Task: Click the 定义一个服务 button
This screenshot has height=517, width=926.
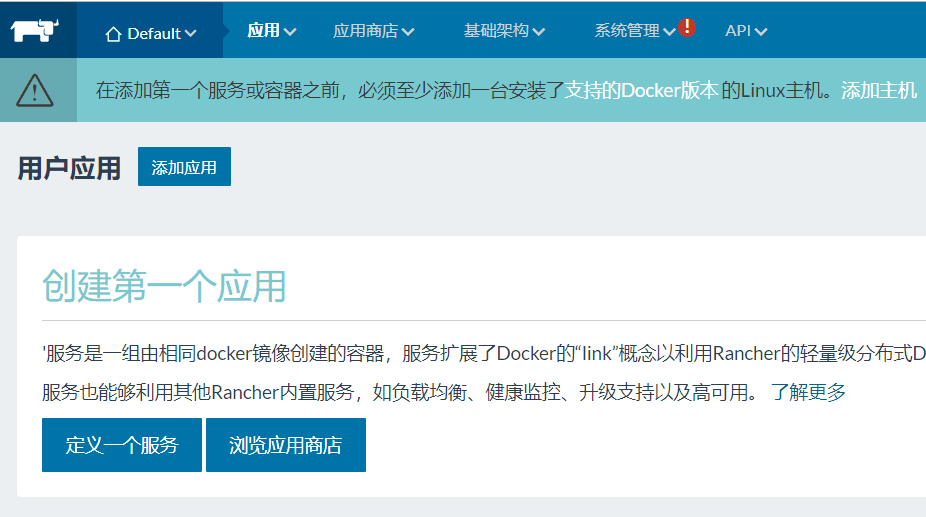Action: pos(122,445)
